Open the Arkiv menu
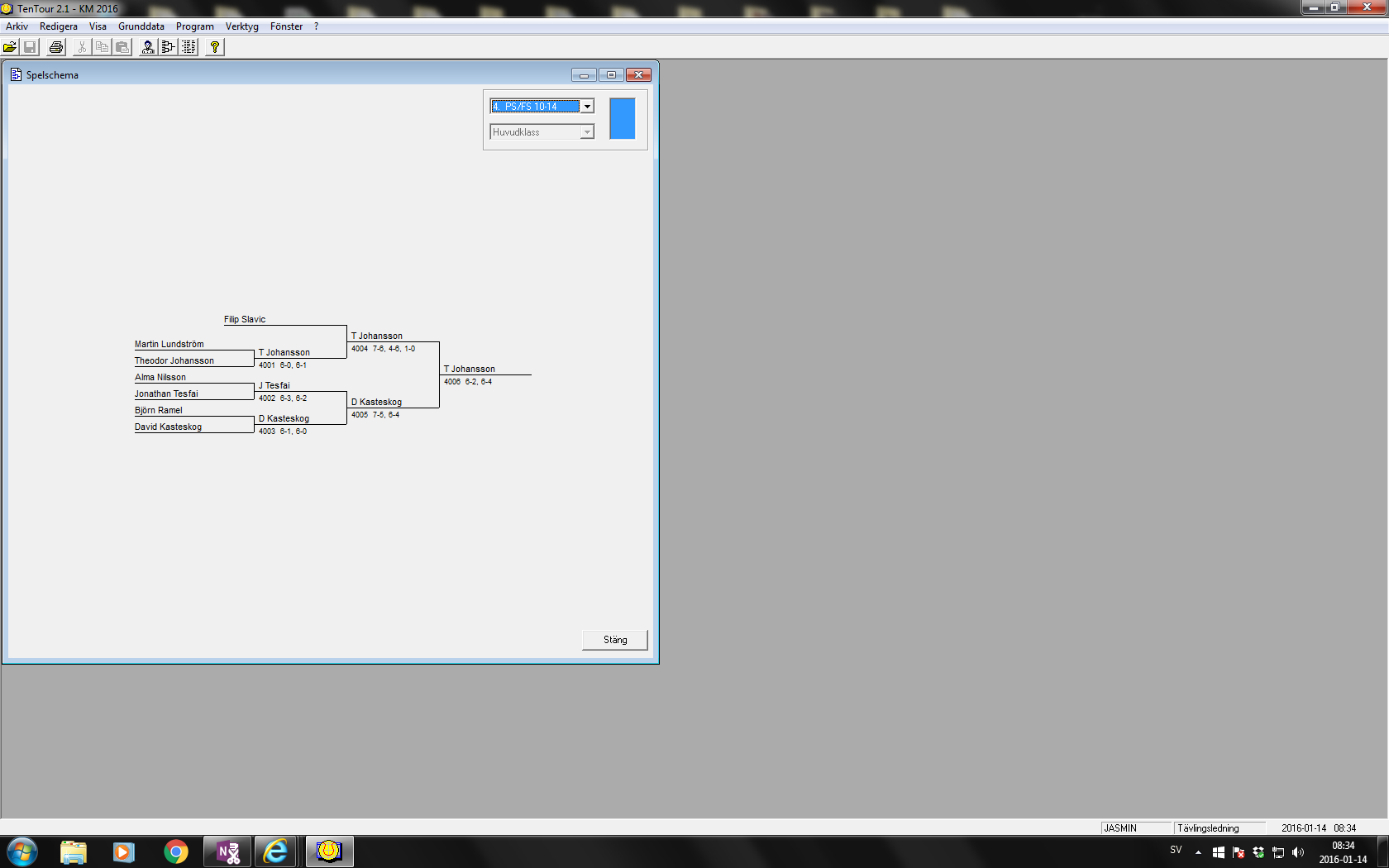The height and width of the screenshot is (868, 1389). coord(17,26)
